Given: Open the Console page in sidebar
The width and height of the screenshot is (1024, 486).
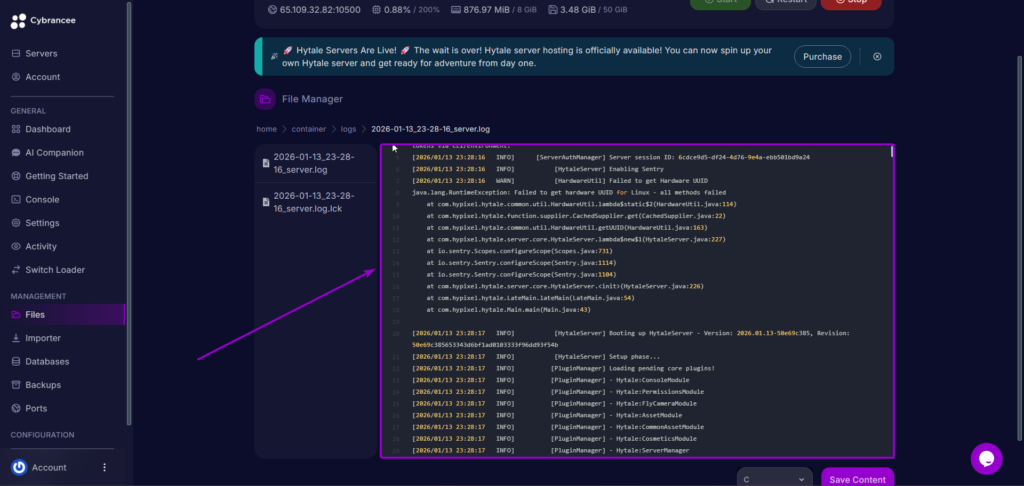Looking at the screenshot, I should pos(42,199).
